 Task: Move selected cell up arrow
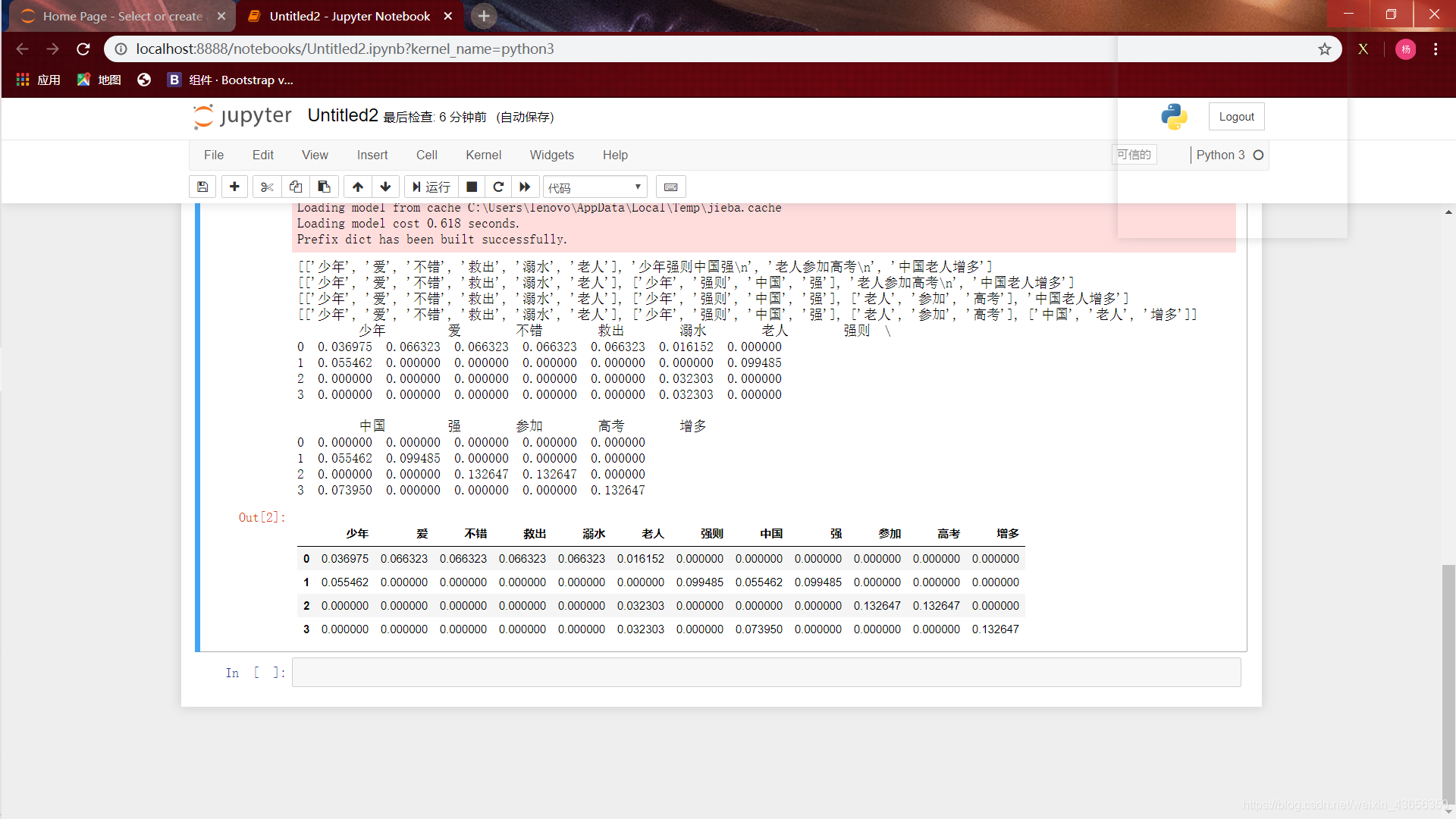click(x=358, y=187)
